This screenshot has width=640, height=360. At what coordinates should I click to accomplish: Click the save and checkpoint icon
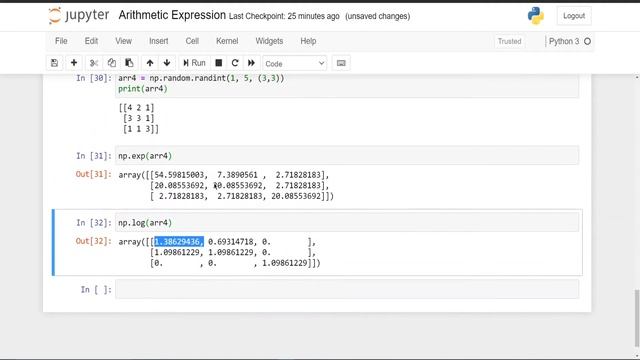click(54, 63)
